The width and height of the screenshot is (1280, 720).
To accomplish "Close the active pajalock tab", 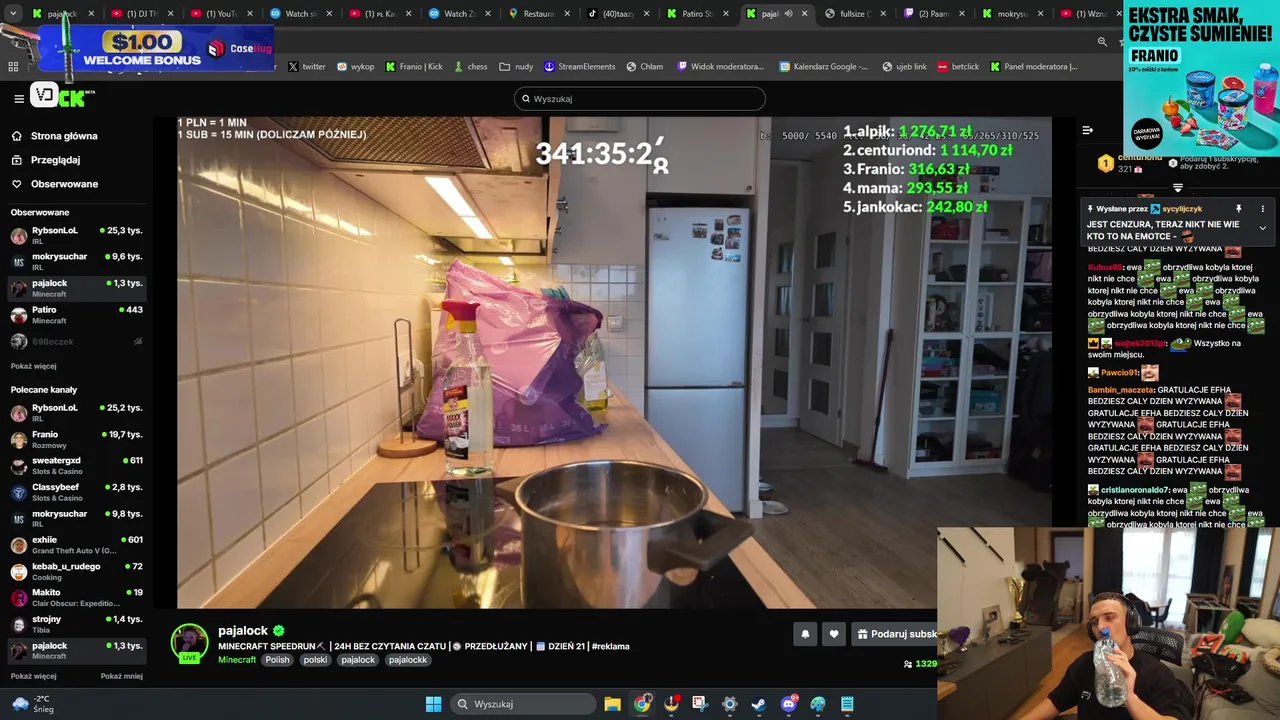I will 804,14.
